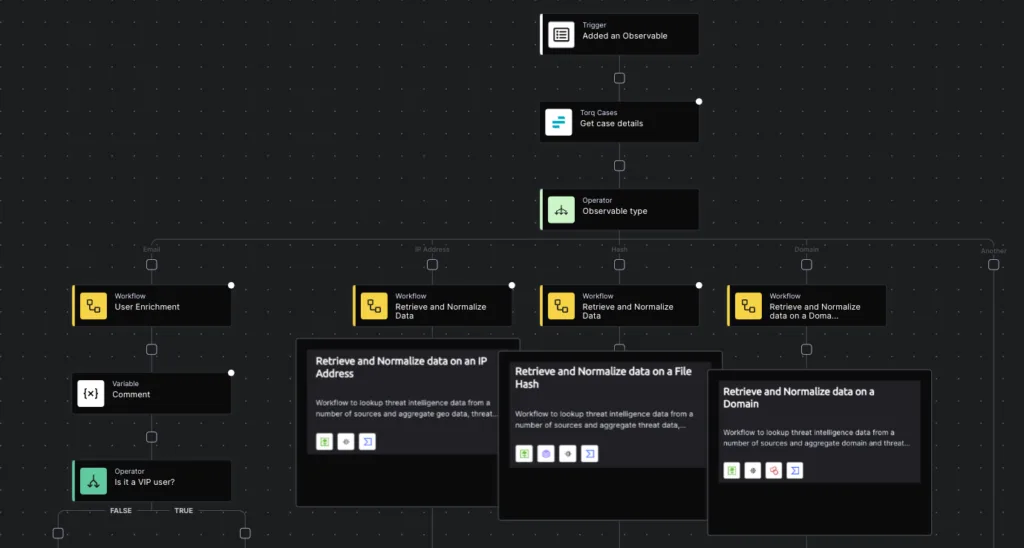Click the Variable {x} icon on Comment step
The width and height of the screenshot is (1024, 548).
click(x=91, y=393)
